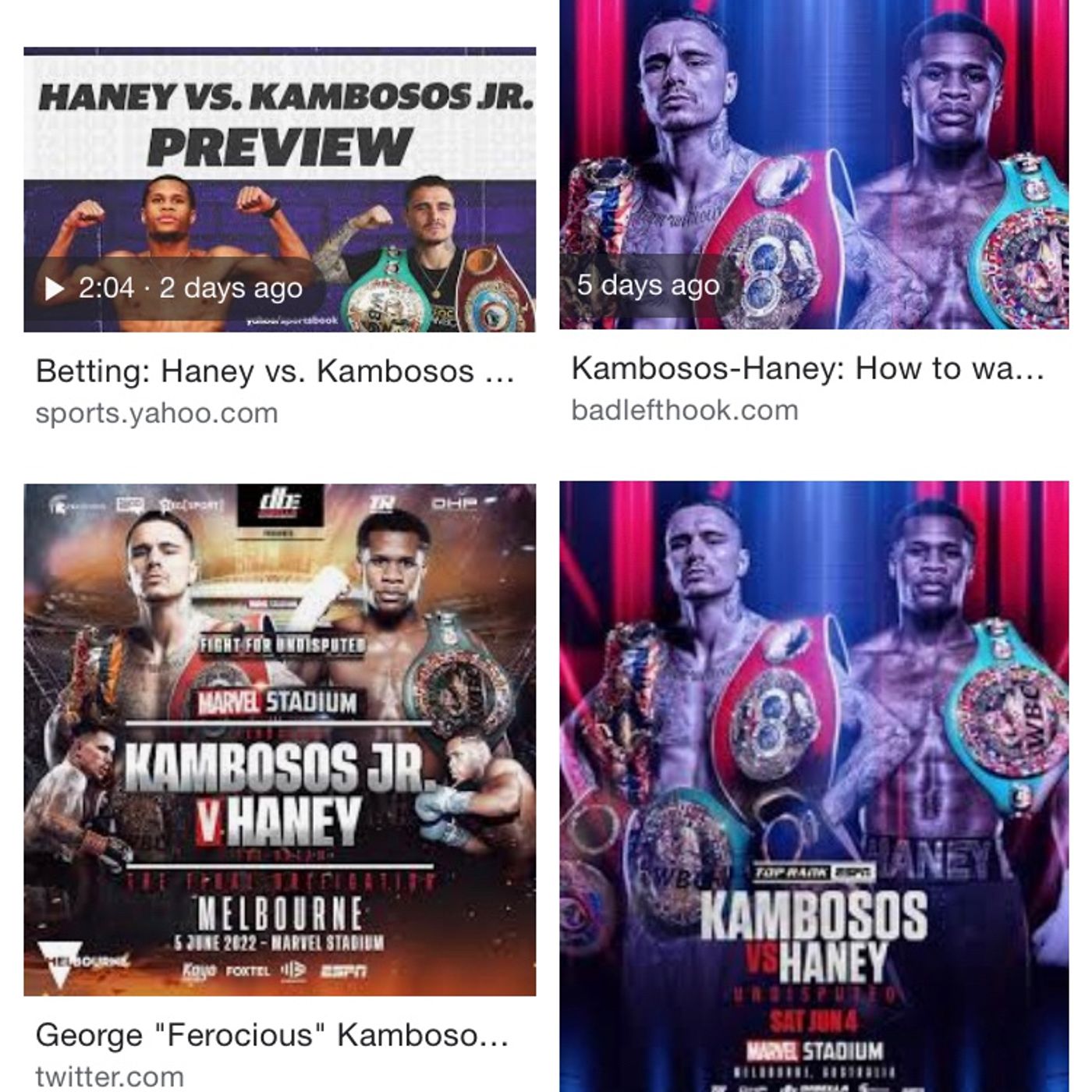Tap the "5 days ago" badge

[647, 285]
